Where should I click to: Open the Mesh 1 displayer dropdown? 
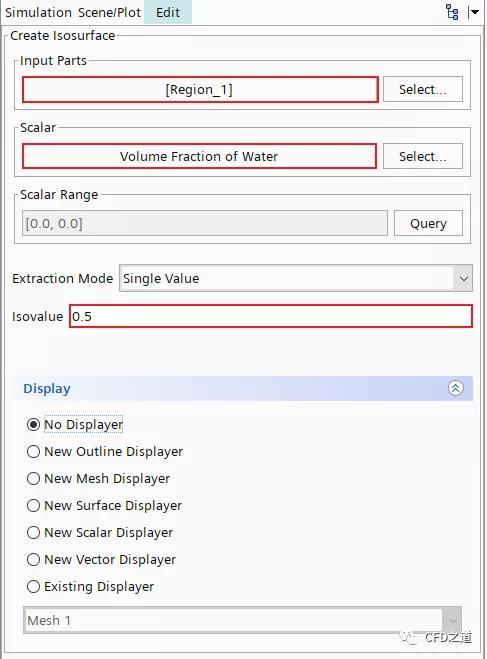242,620
